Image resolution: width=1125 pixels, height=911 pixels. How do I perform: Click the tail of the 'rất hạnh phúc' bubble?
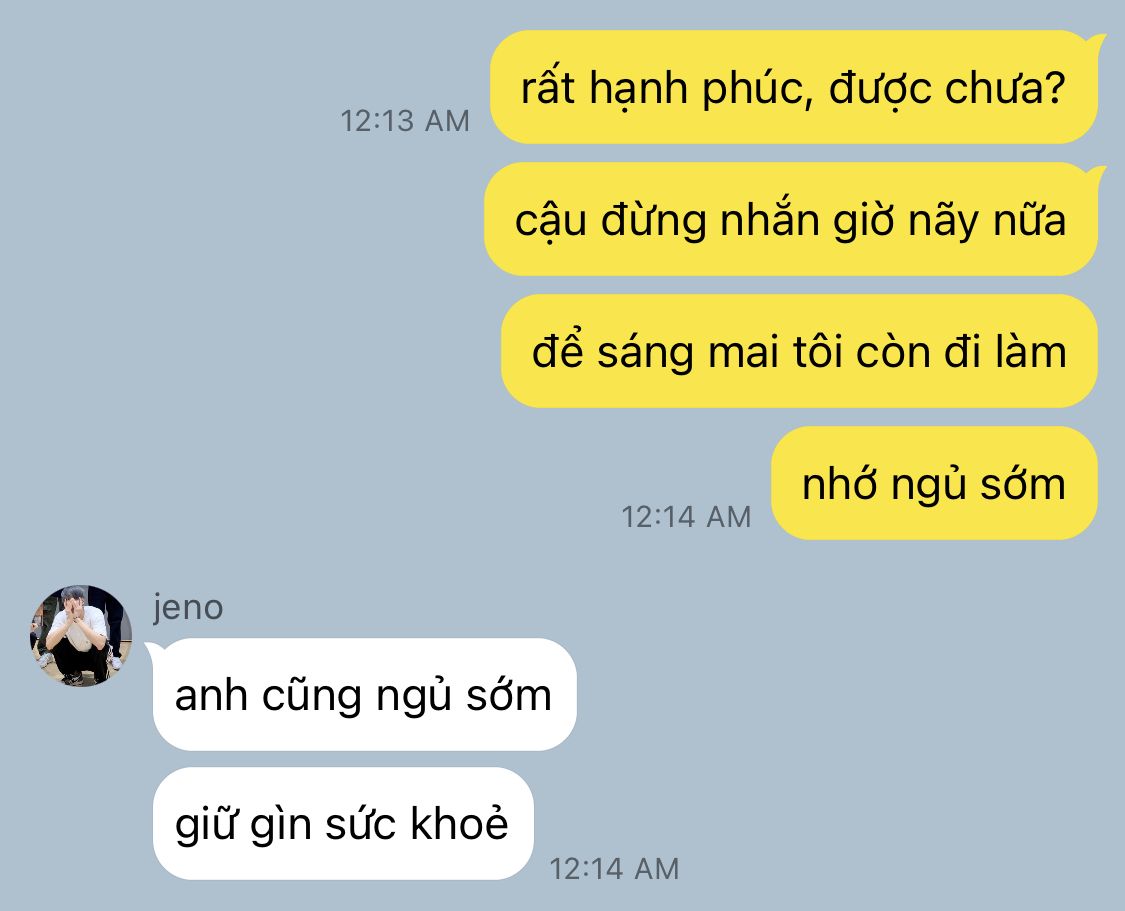tap(1095, 42)
